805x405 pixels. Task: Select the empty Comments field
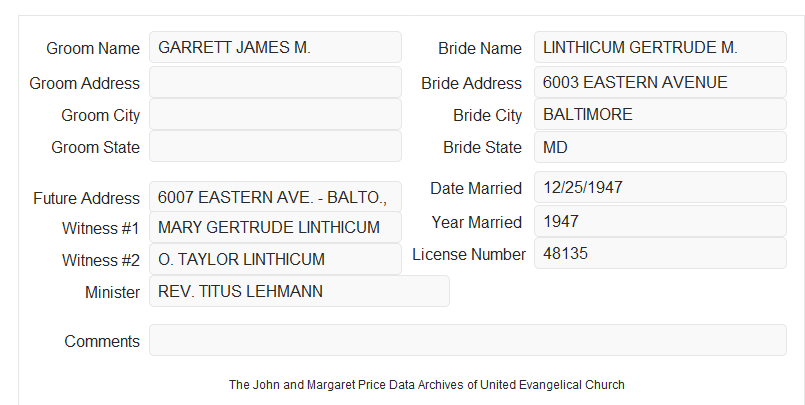click(x=468, y=340)
